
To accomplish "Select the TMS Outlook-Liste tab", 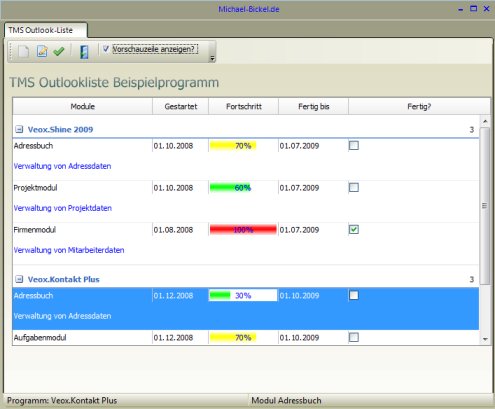I will [45, 30].
